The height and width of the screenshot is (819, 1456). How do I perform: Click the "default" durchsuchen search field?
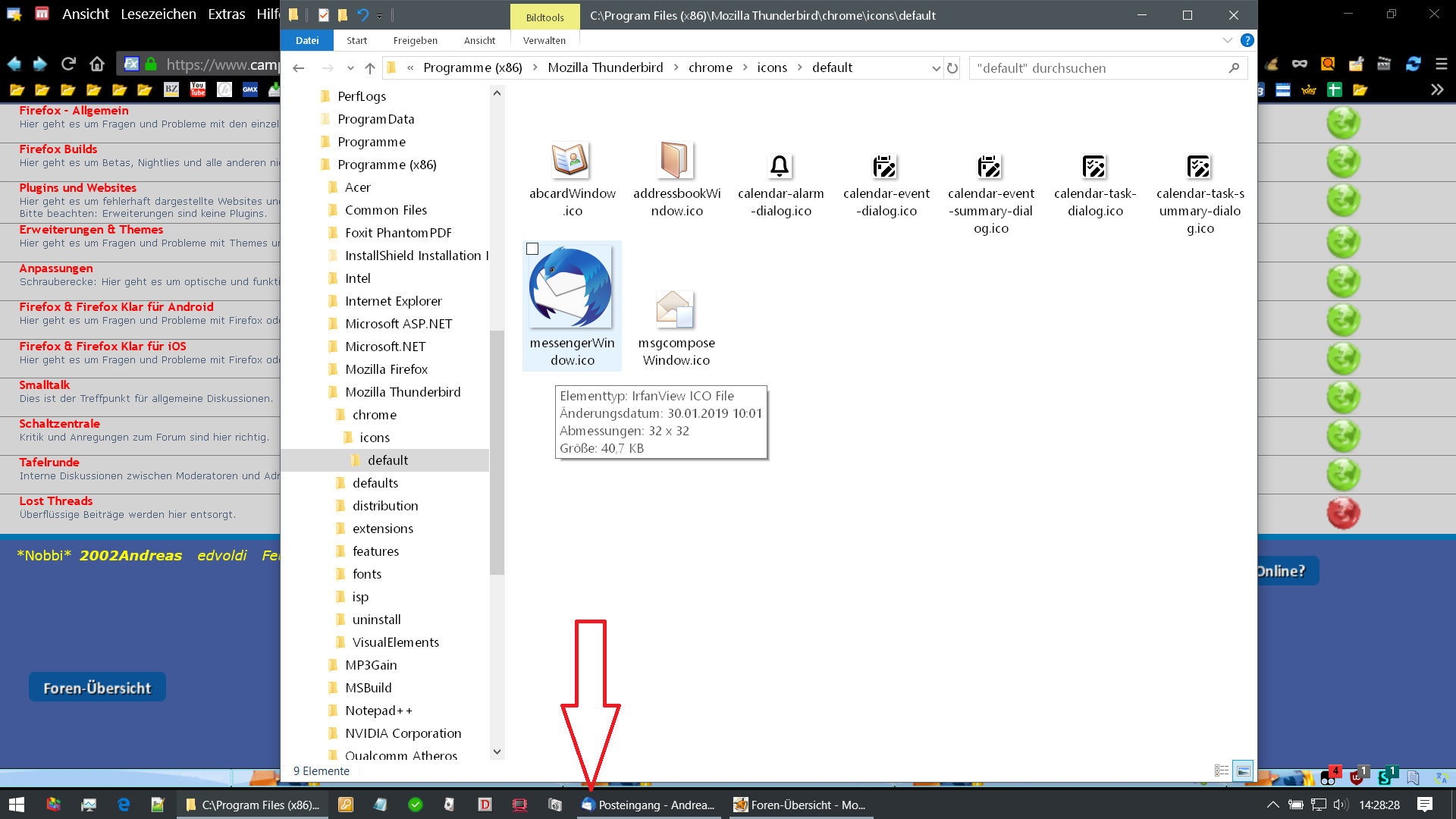[x=1100, y=68]
